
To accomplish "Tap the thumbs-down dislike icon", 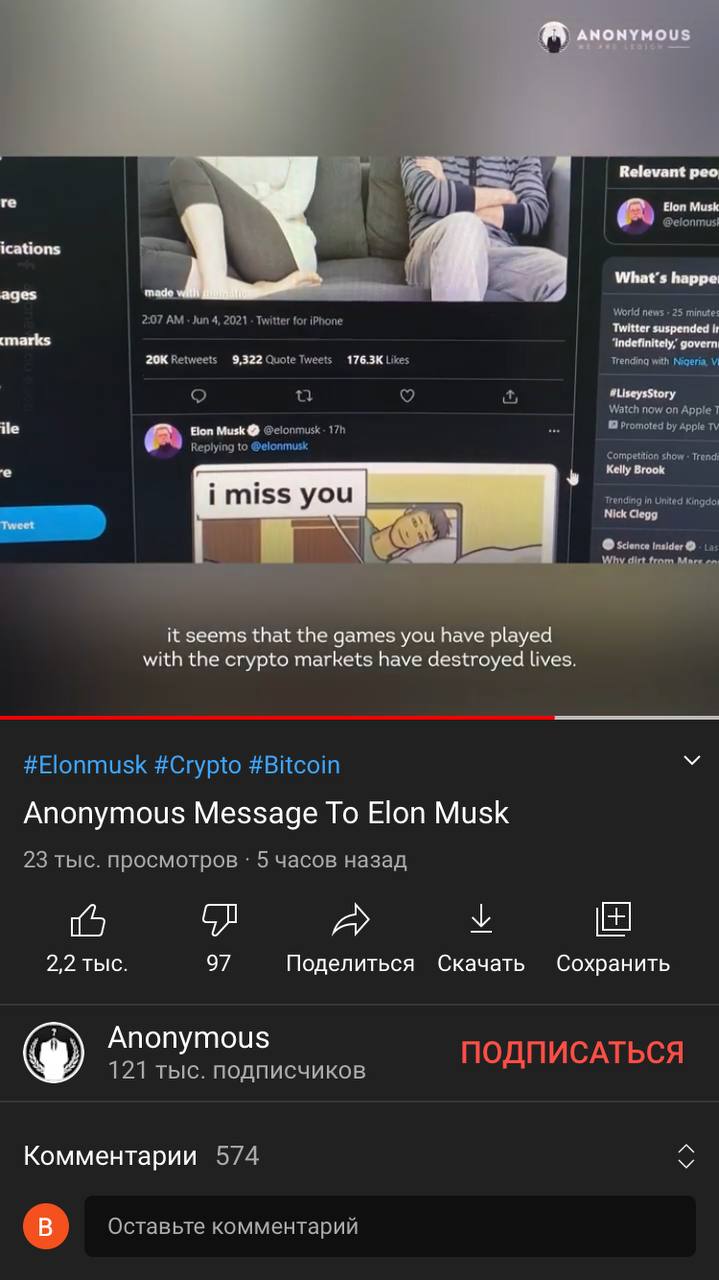I will point(219,920).
